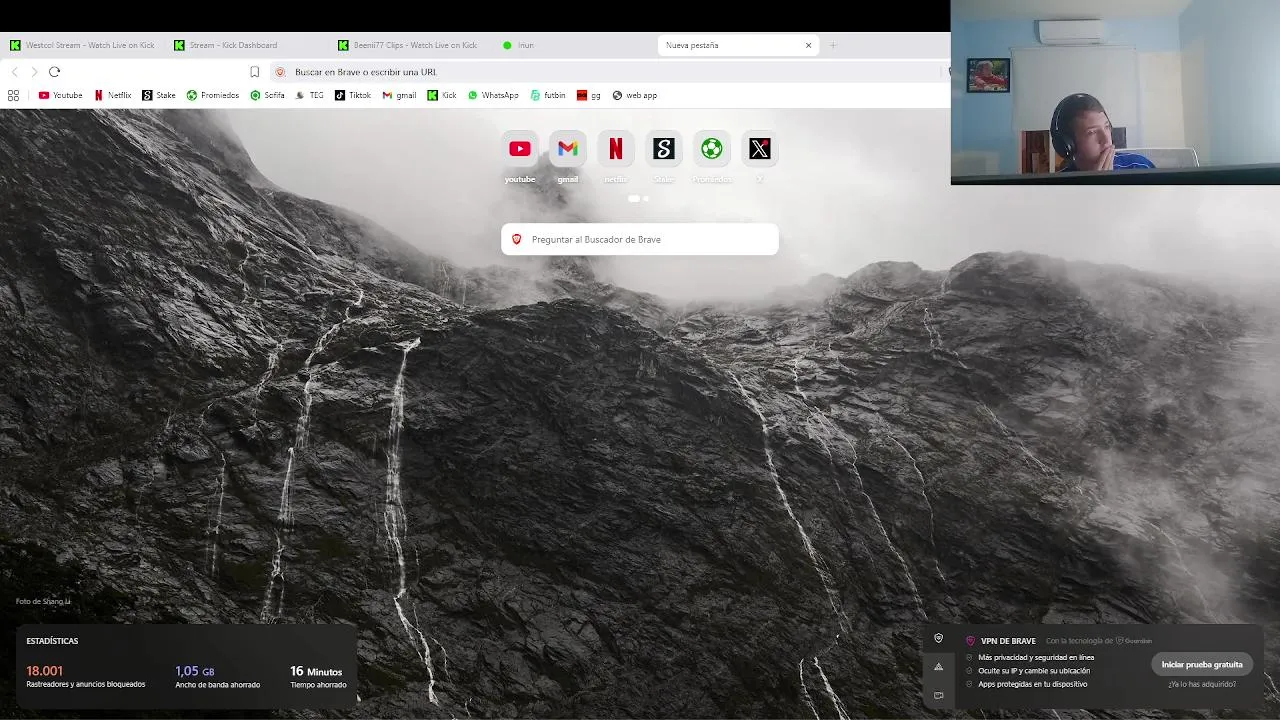
Task: Go forward using the forward arrow
Action: pyautogui.click(x=34, y=72)
